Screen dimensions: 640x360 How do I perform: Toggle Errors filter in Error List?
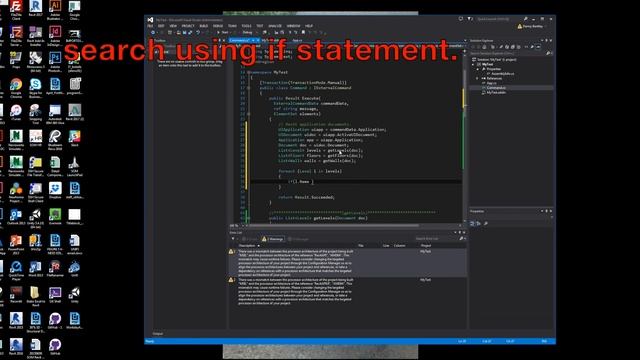point(249,239)
